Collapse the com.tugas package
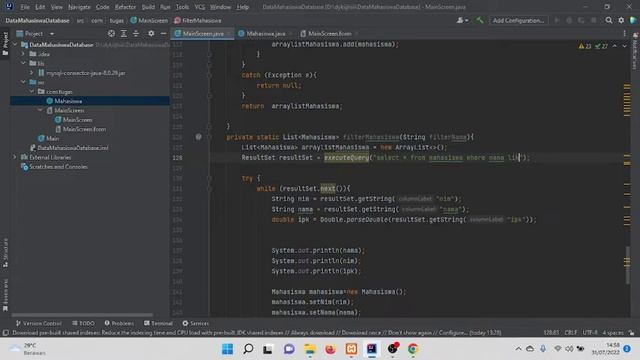The height and width of the screenshot is (360, 640). pos(31,91)
